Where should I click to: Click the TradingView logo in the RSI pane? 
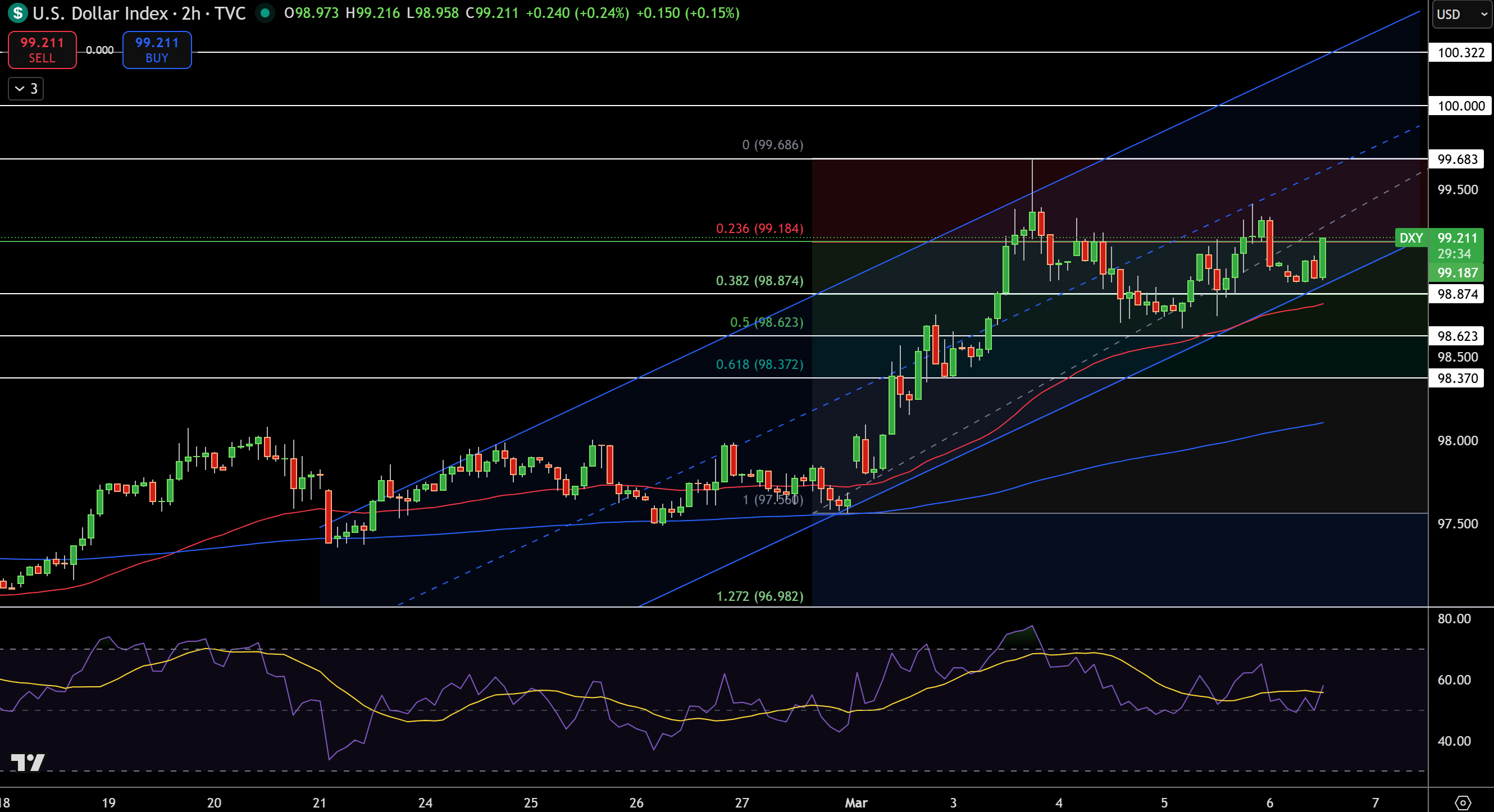click(28, 762)
